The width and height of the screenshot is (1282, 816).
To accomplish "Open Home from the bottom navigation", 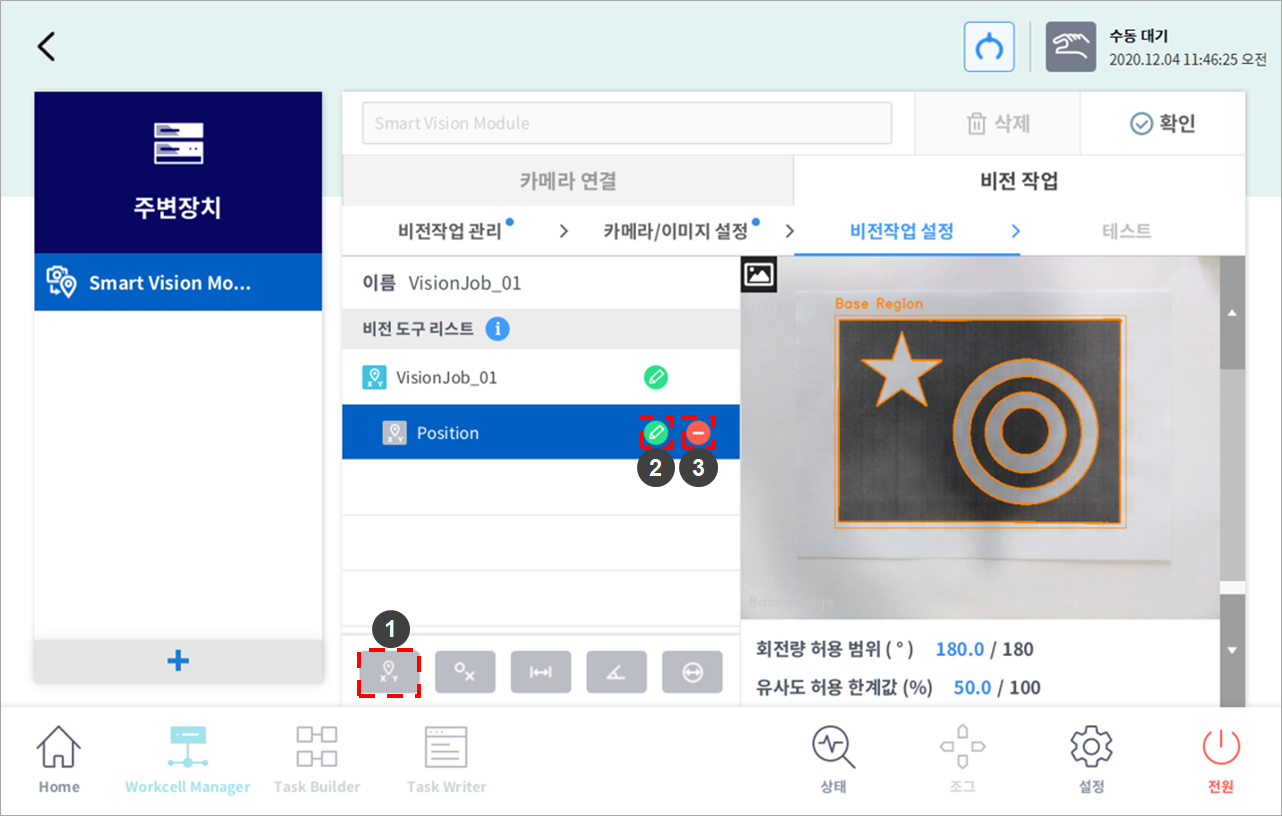I will click(x=59, y=760).
